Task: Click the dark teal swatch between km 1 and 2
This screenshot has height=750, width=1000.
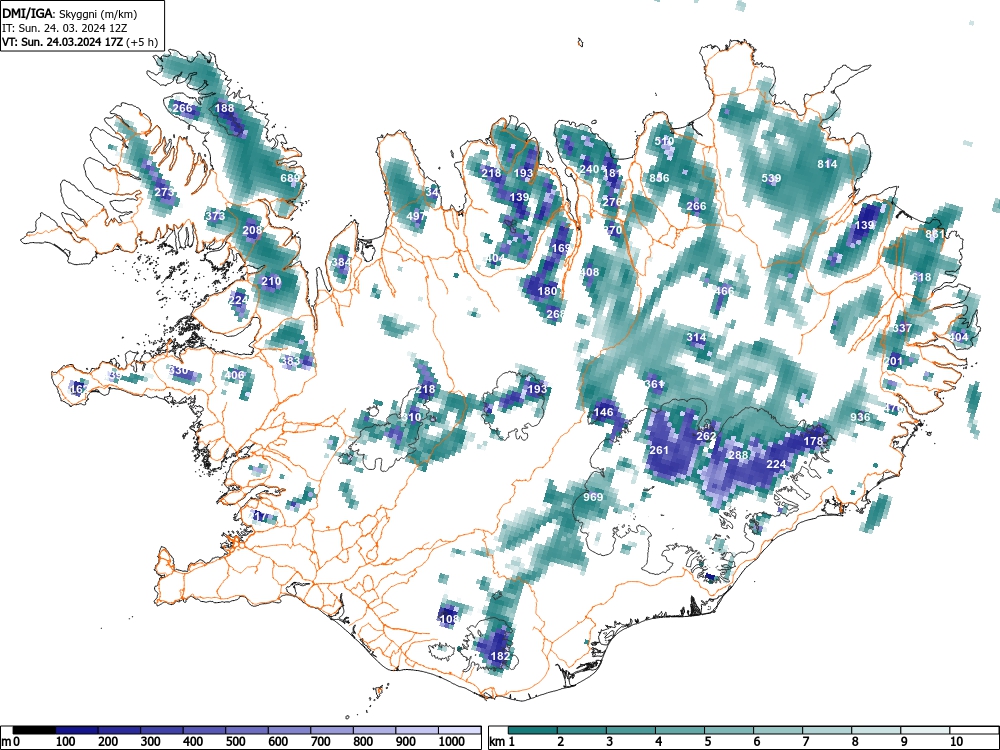Action: pyautogui.click(x=533, y=730)
